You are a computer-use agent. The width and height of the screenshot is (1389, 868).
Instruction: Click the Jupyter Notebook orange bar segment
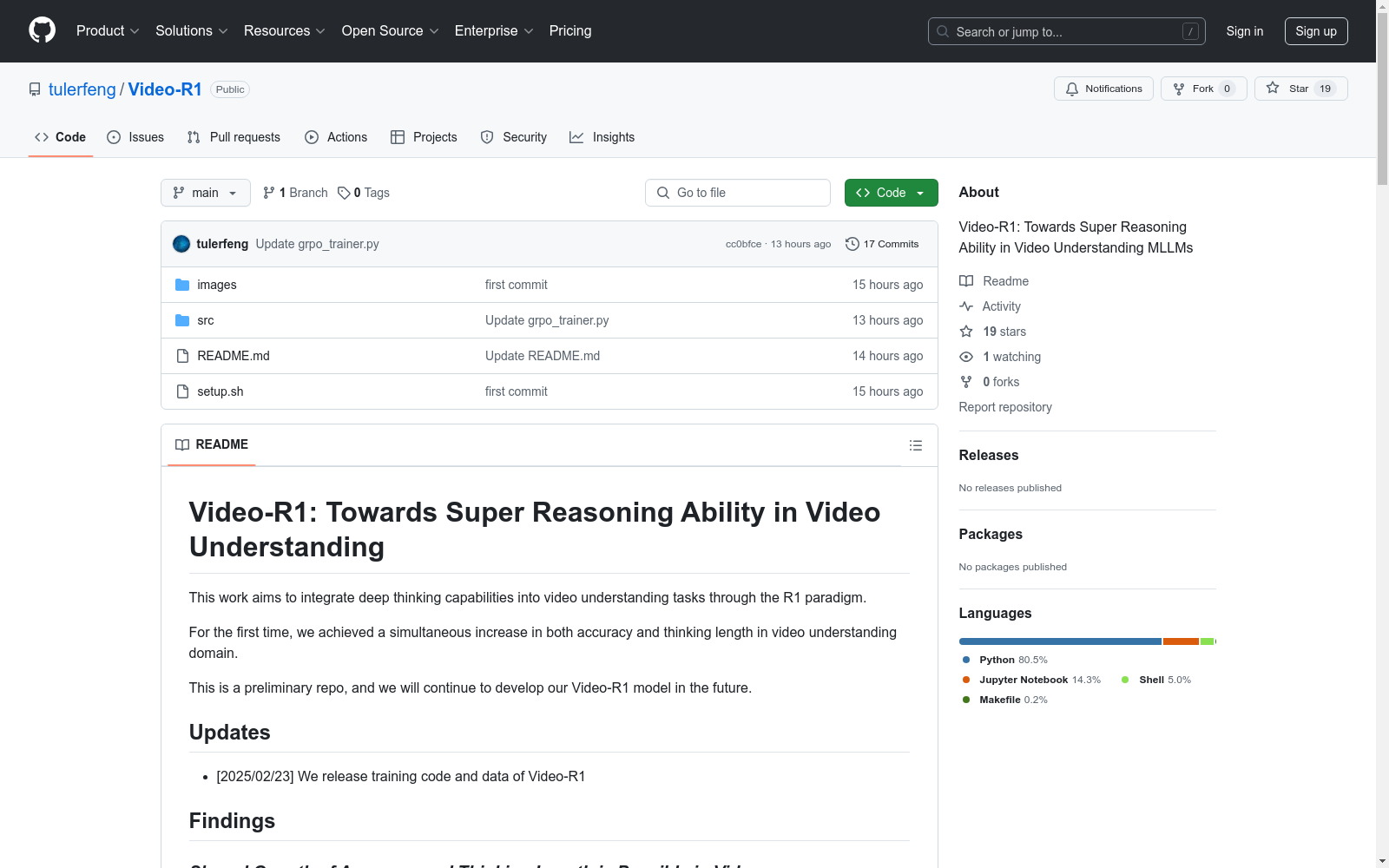point(1182,641)
